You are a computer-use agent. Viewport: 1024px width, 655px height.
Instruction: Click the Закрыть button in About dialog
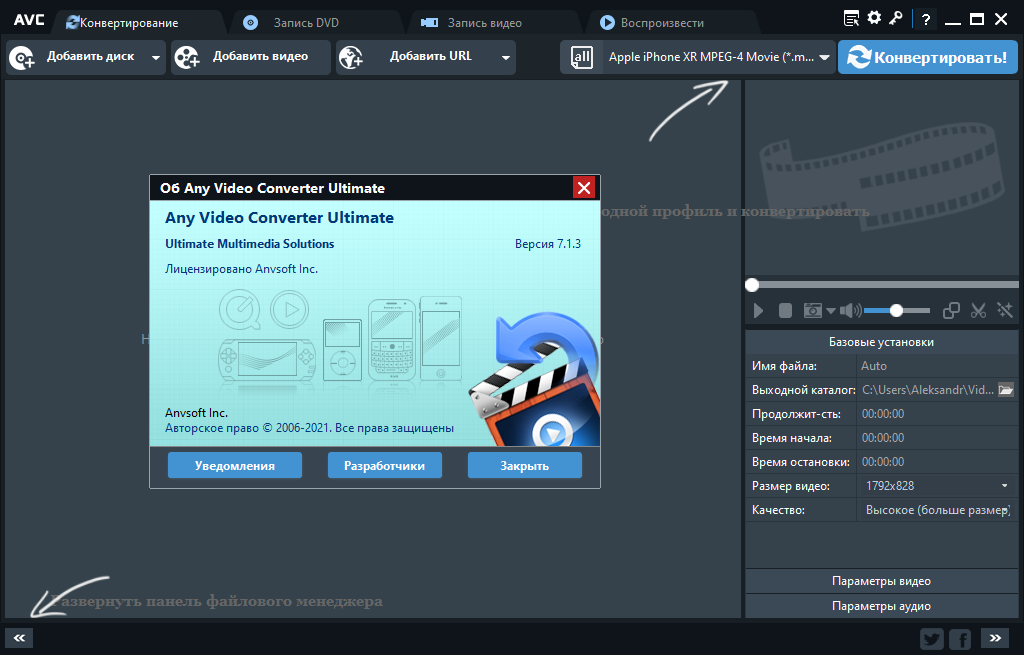524,466
